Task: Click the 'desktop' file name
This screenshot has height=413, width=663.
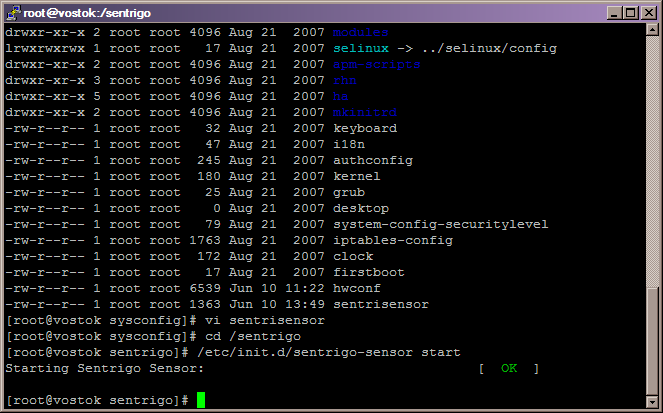Action: [361, 209]
